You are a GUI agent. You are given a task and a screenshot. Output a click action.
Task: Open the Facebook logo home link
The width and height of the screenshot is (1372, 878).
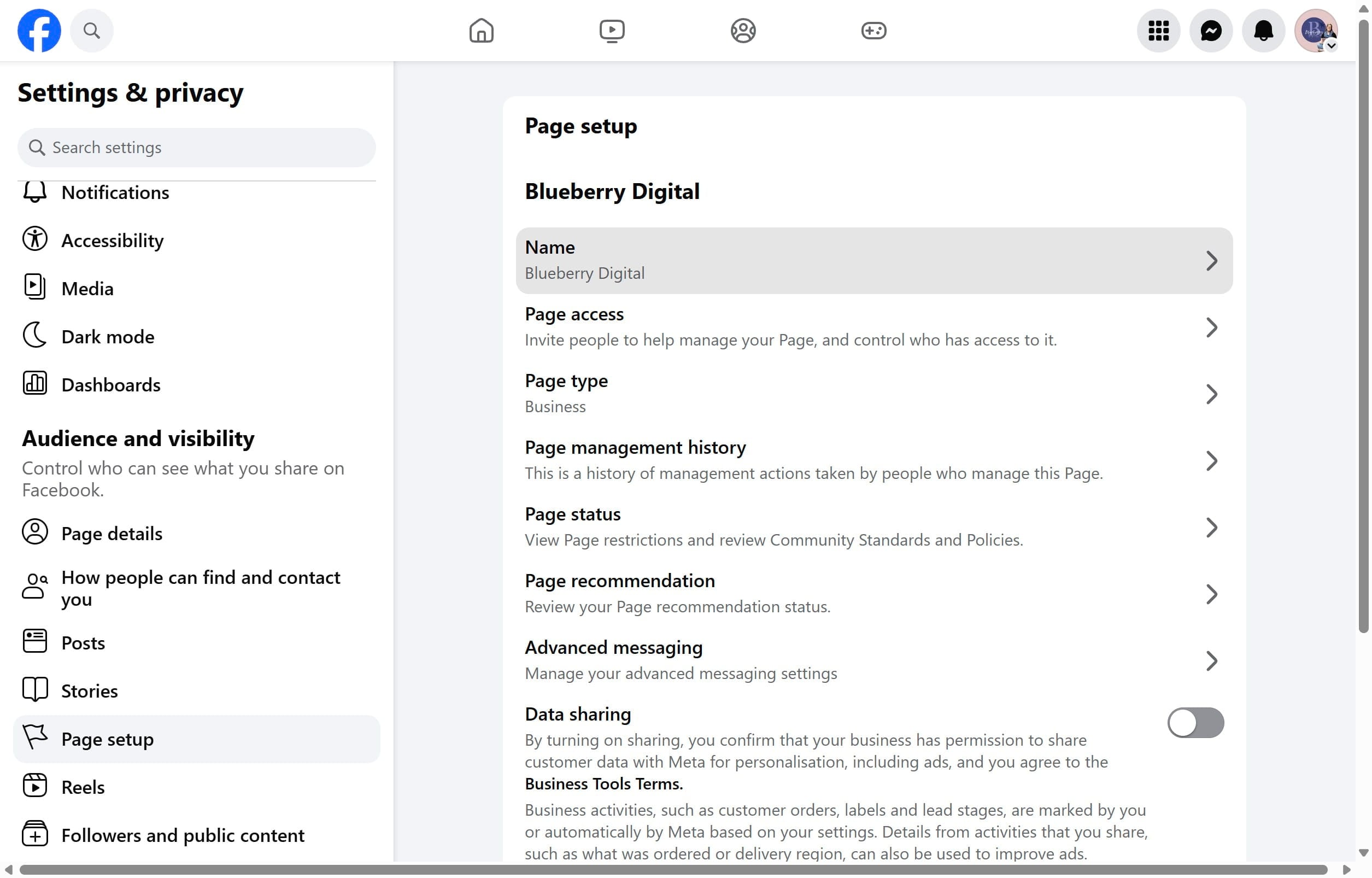click(39, 30)
